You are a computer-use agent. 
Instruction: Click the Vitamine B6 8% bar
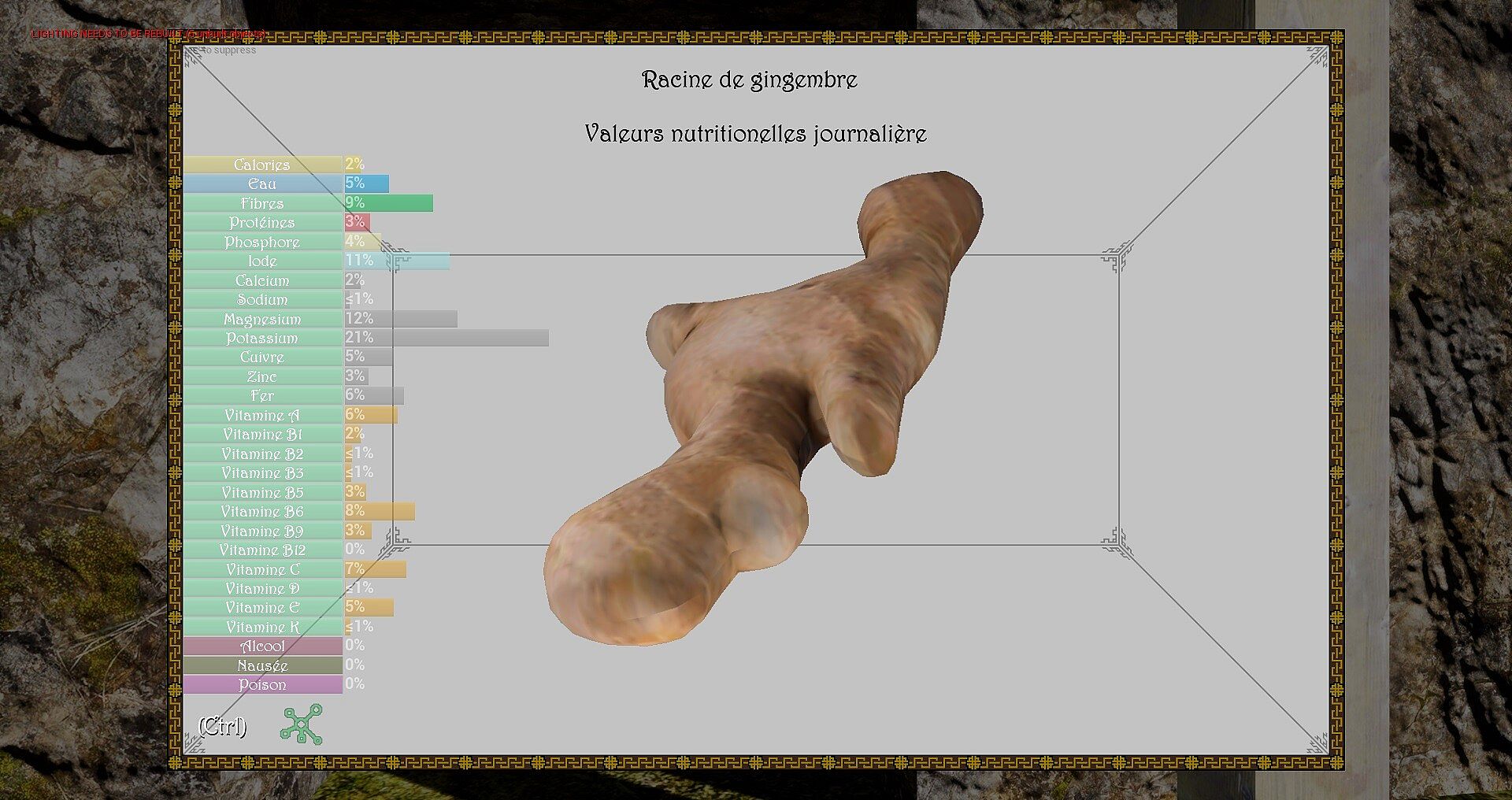[x=380, y=511]
